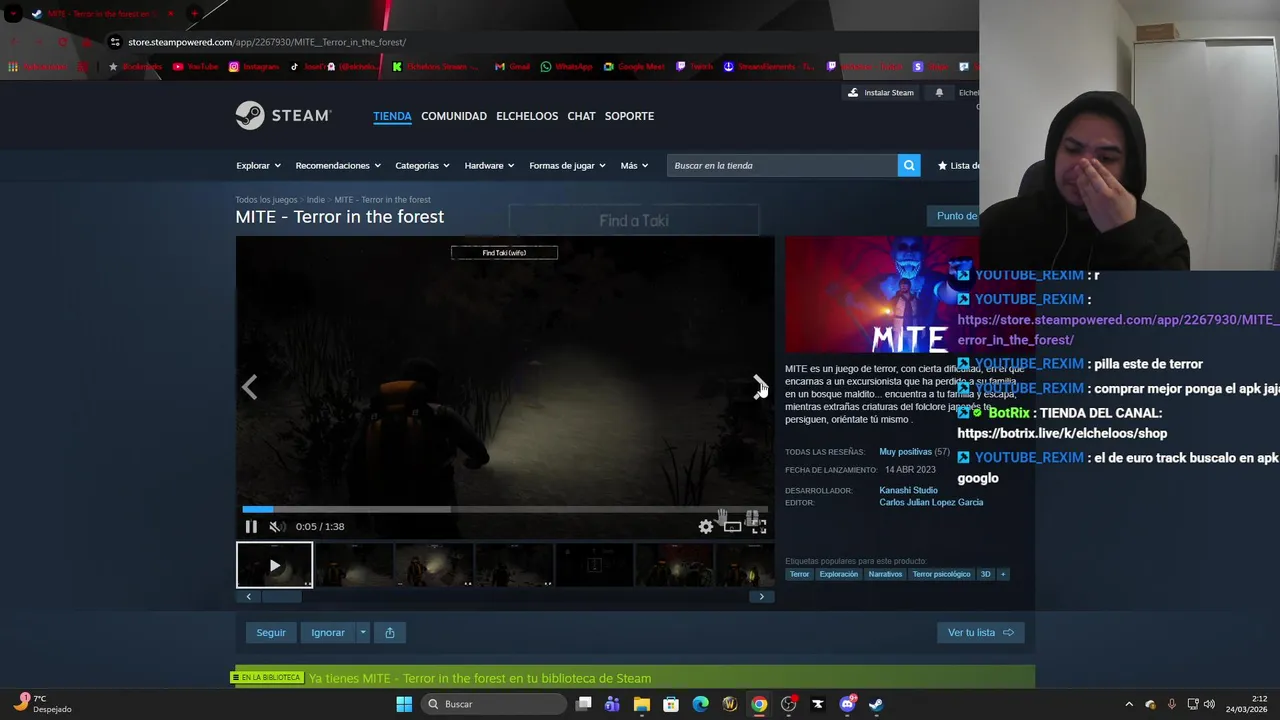Expand the Hardware dropdown

pos(489,165)
